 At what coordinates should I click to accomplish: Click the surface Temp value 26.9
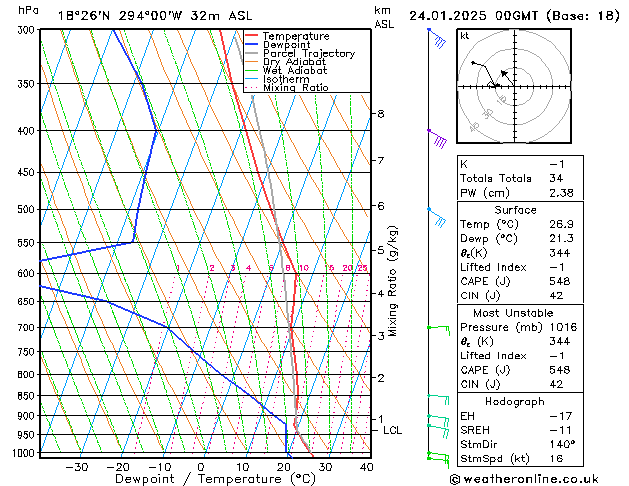561,224
